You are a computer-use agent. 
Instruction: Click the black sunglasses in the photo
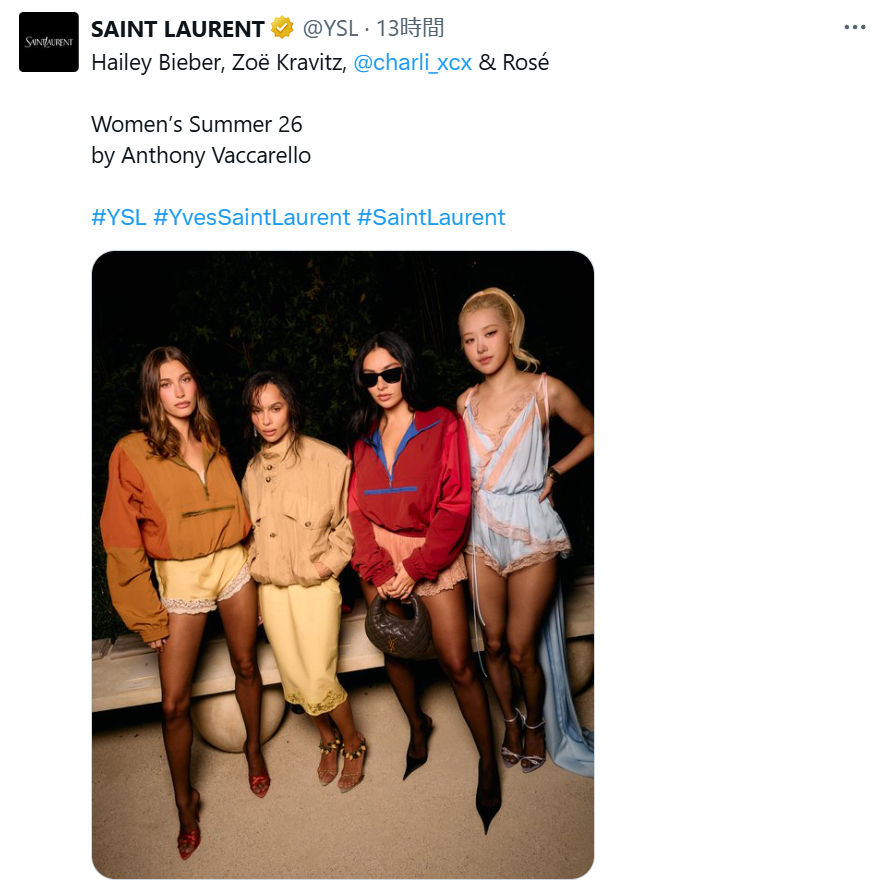click(x=381, y=378)
